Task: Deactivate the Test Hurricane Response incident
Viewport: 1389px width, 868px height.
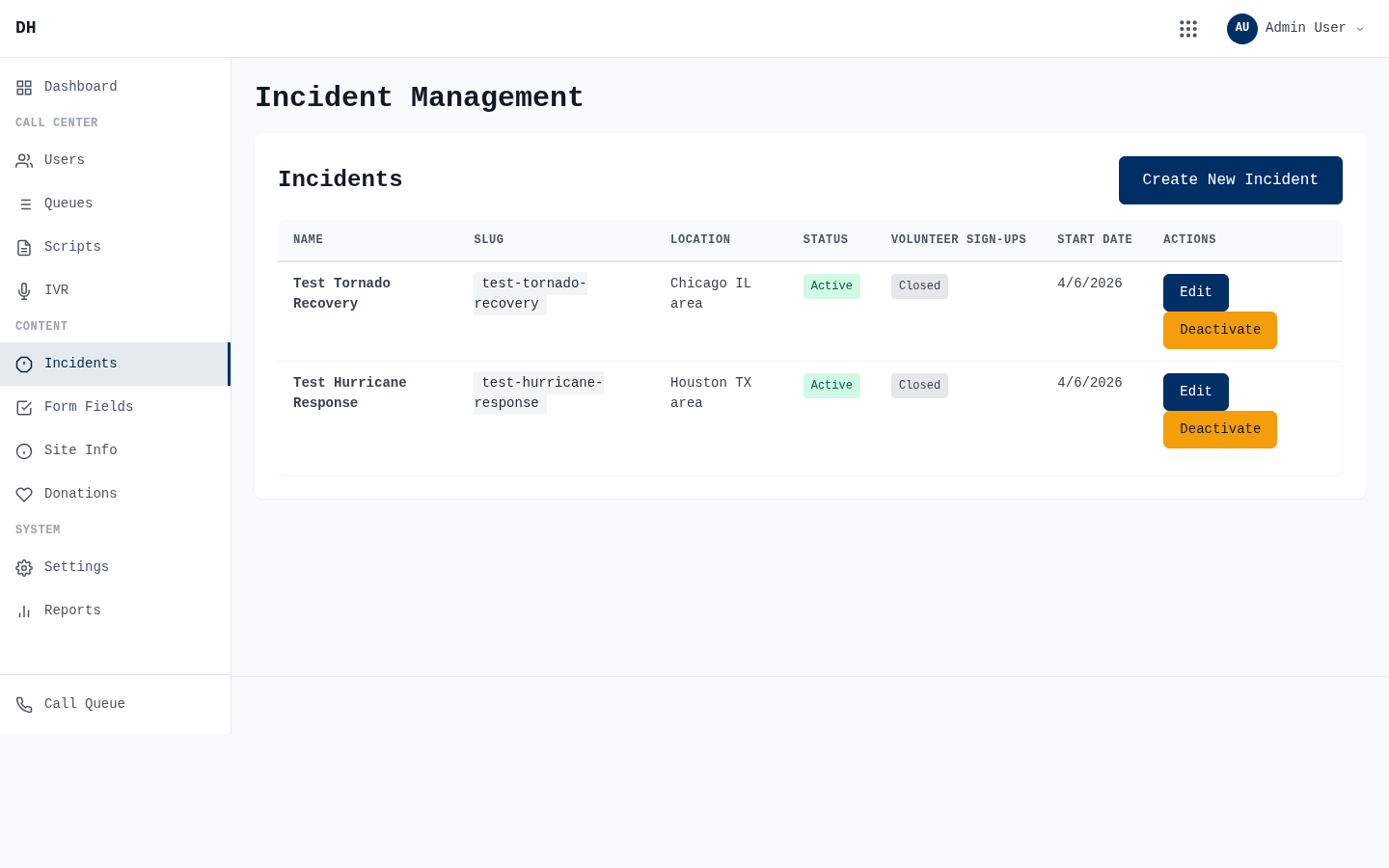Action: pyautogui.click(x=1220, y=429)
